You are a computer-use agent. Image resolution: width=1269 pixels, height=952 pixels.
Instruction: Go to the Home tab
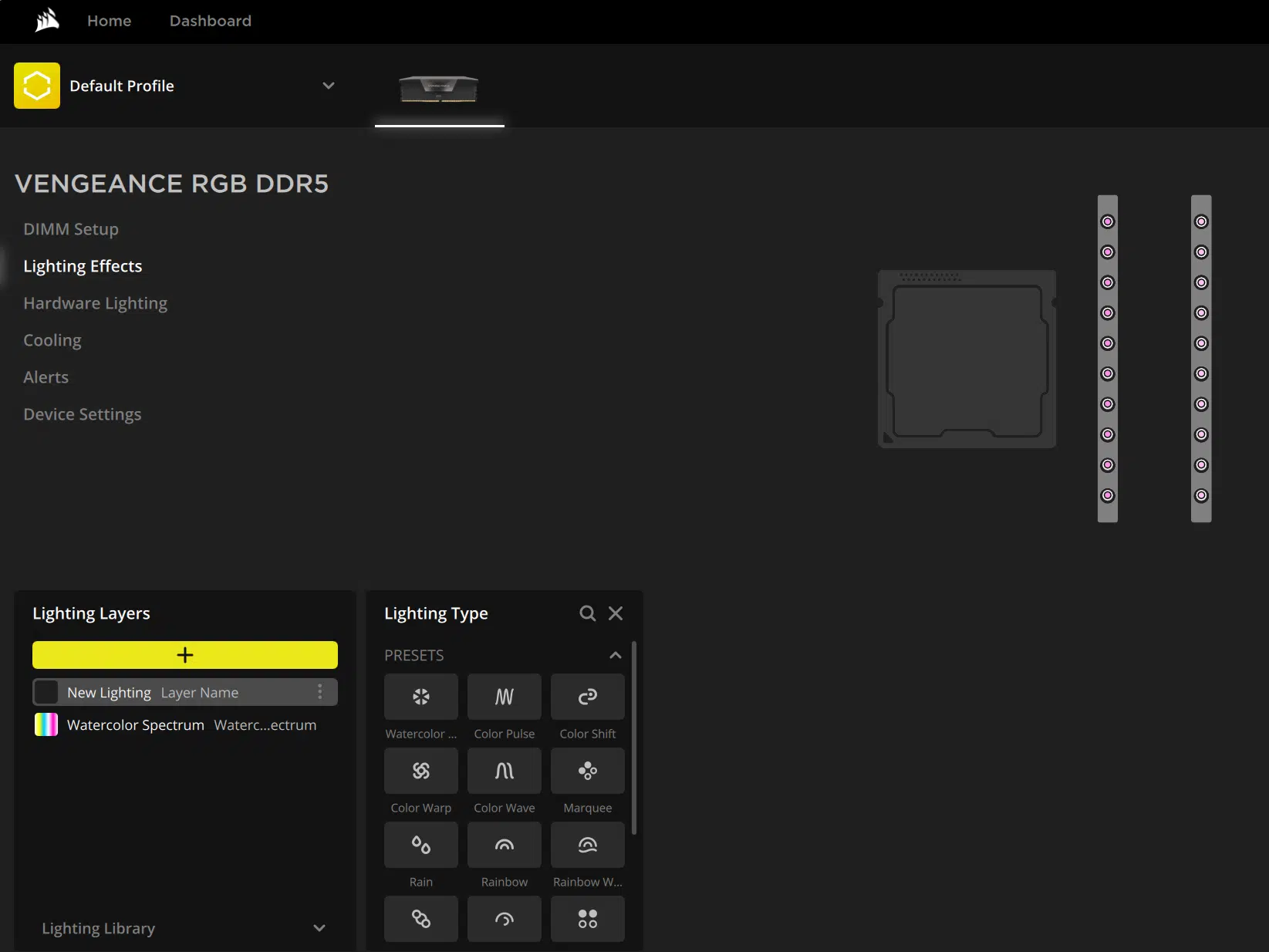[110, 21]
